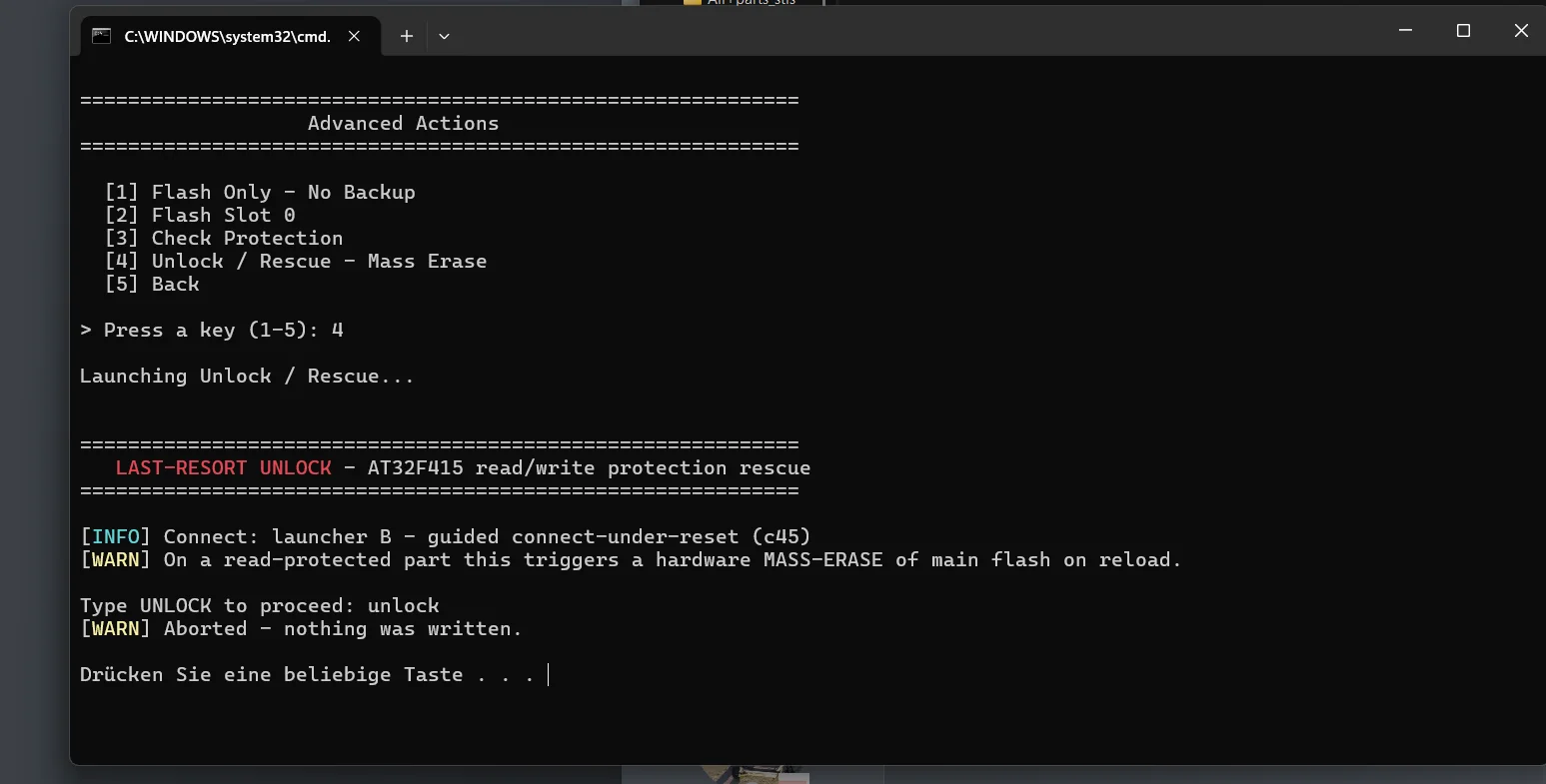Image resolution: width=1546 pixels, height=784 pixels.
Task: Select the C:\WINDOWS\system32\cmd tab title
Action: 227,36
